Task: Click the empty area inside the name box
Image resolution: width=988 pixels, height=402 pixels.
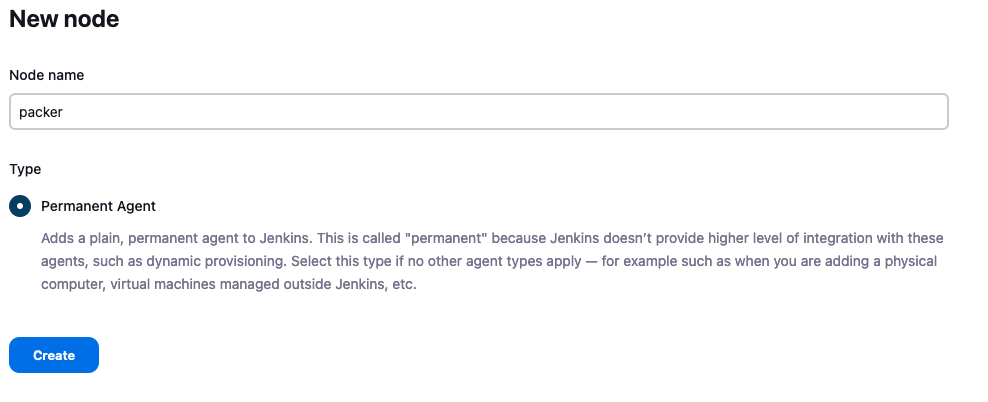Action: tap(500, 112)
